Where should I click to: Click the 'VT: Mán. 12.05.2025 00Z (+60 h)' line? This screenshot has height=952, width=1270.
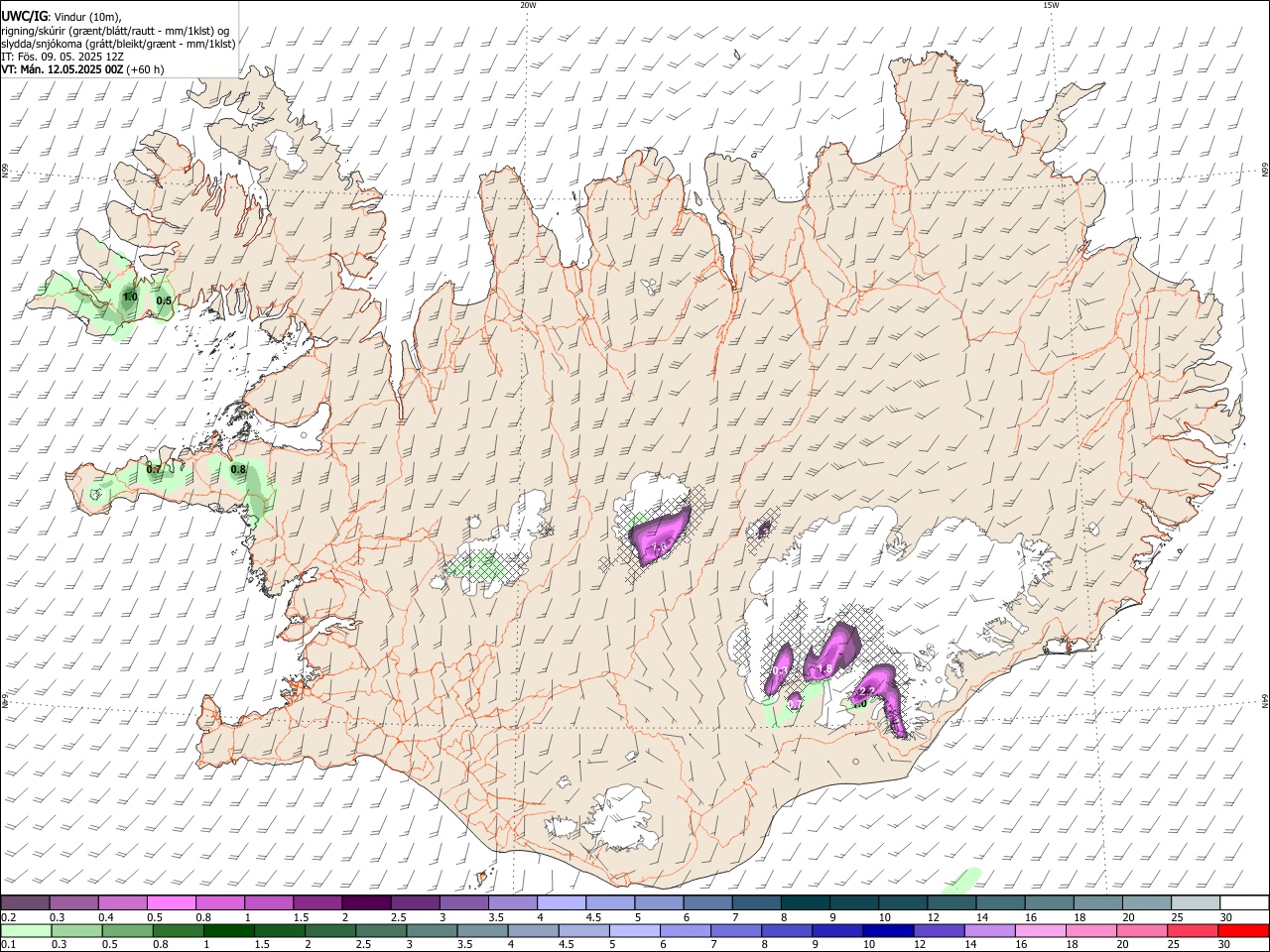83,70
